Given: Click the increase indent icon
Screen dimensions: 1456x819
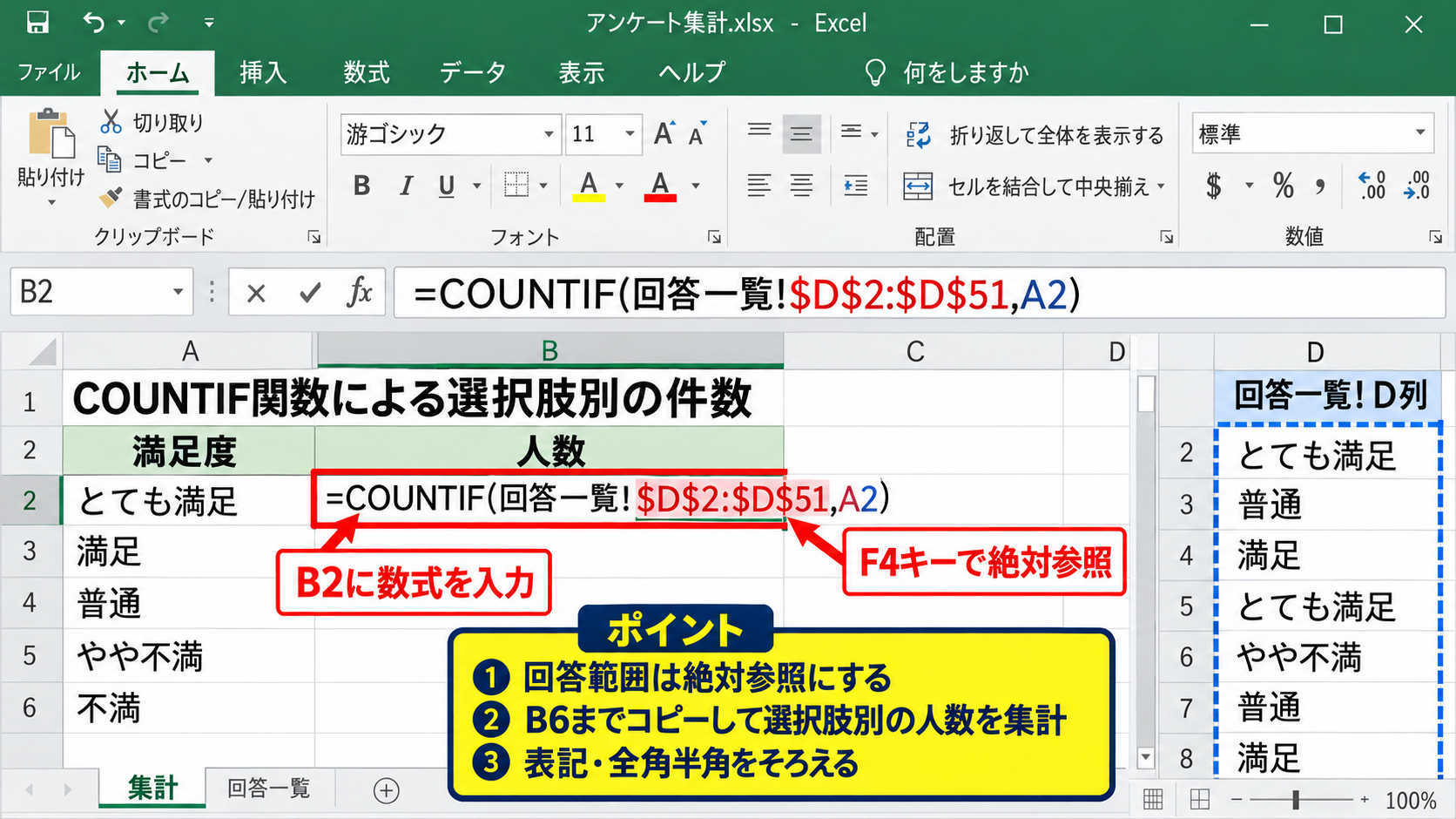Looking at the screenshot, I should [855, 185].
